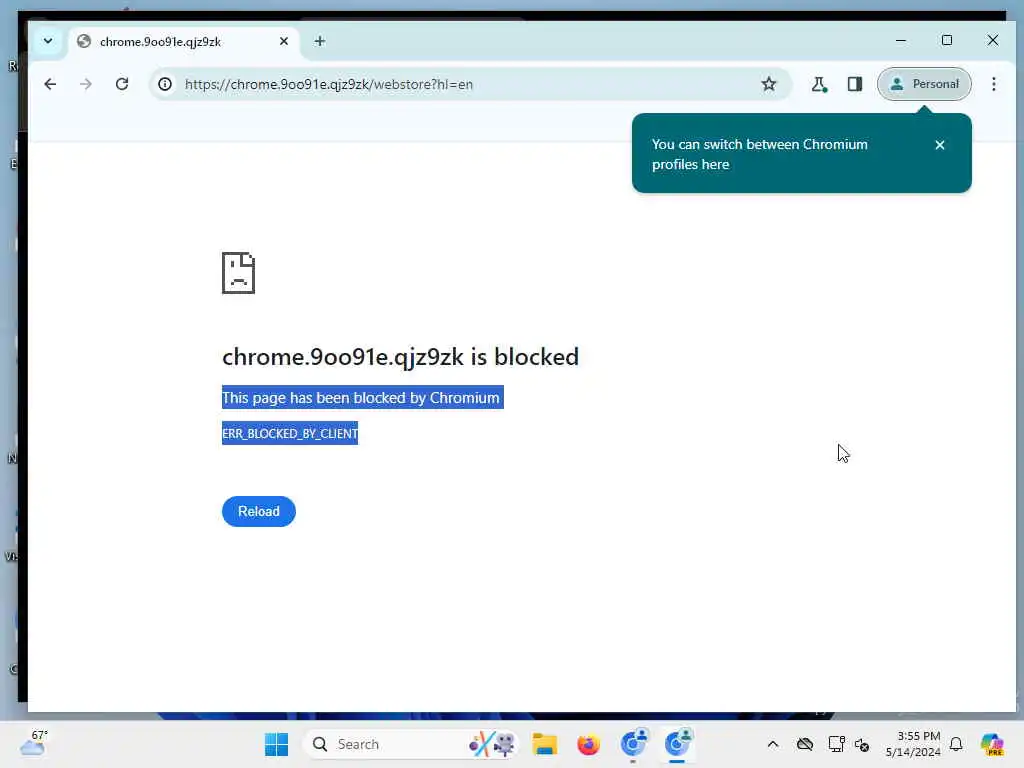Open Chrome Labs flask icon
The width and height of the screenshot is (1024, 768).
(819, 84)
